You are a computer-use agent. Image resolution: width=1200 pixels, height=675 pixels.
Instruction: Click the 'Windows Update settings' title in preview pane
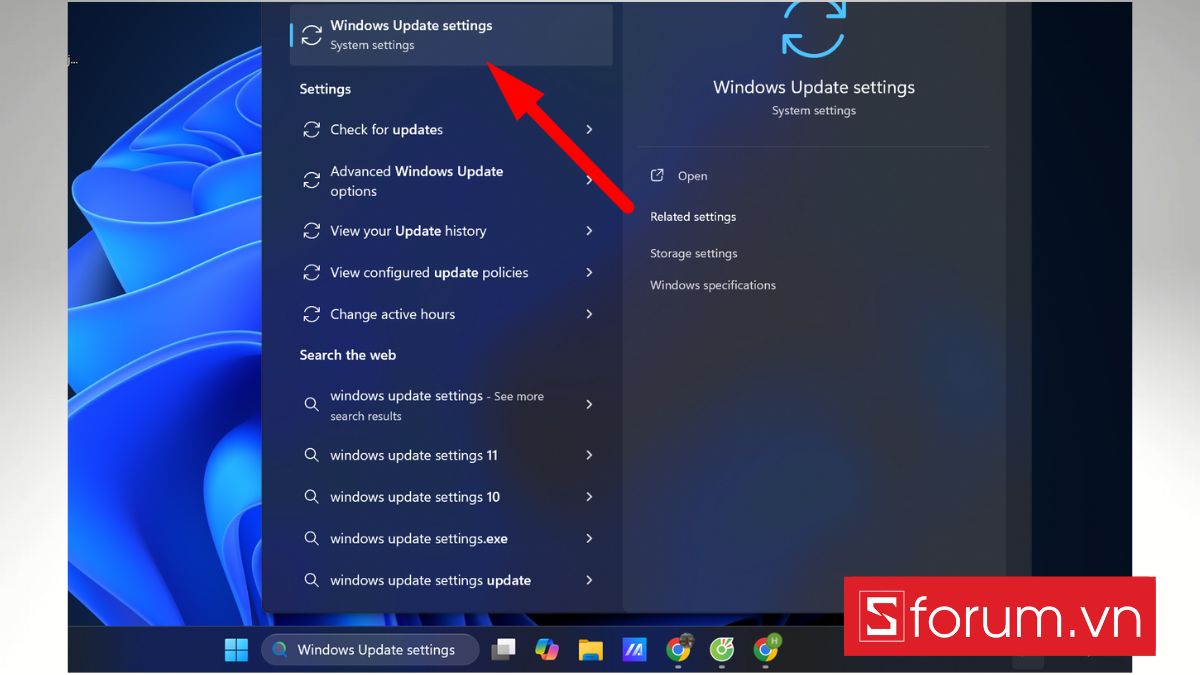(x=814, y=87)
